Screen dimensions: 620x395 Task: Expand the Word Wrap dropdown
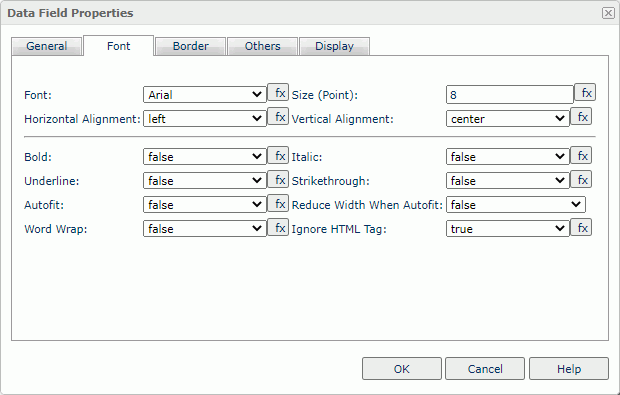[205, 229]
